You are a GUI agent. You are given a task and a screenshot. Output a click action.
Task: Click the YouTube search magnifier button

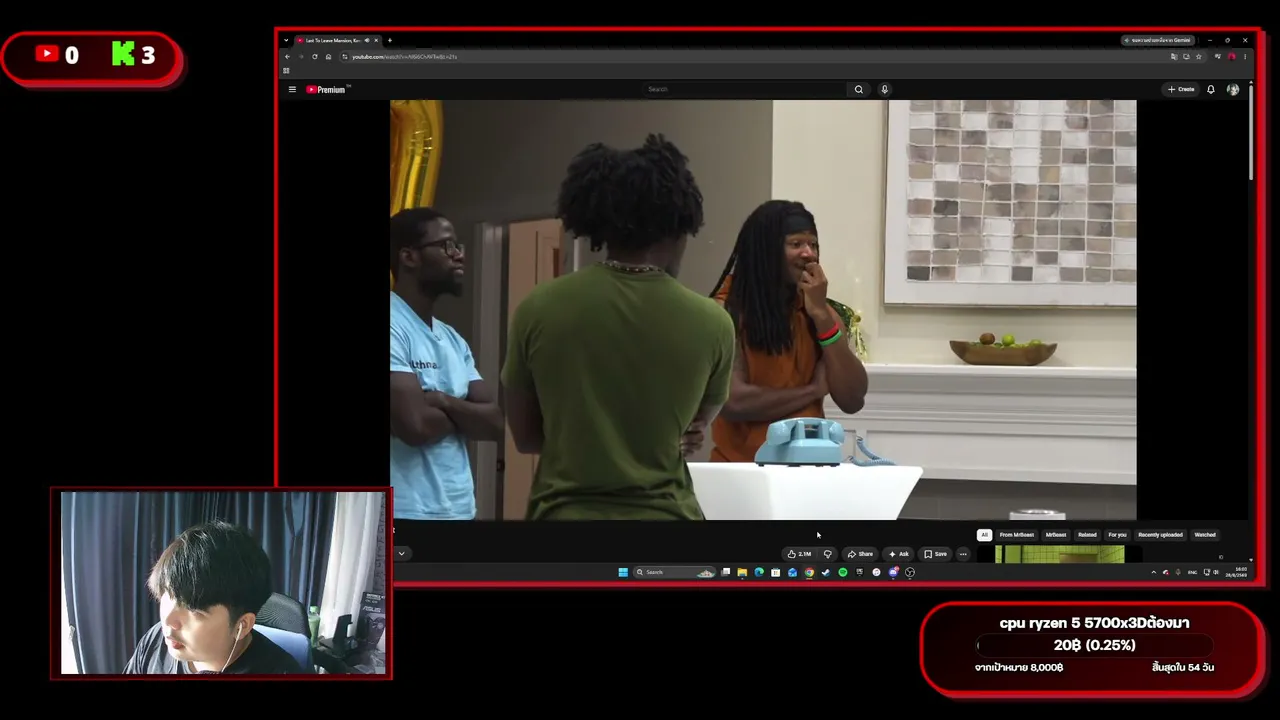pos(858,89)
